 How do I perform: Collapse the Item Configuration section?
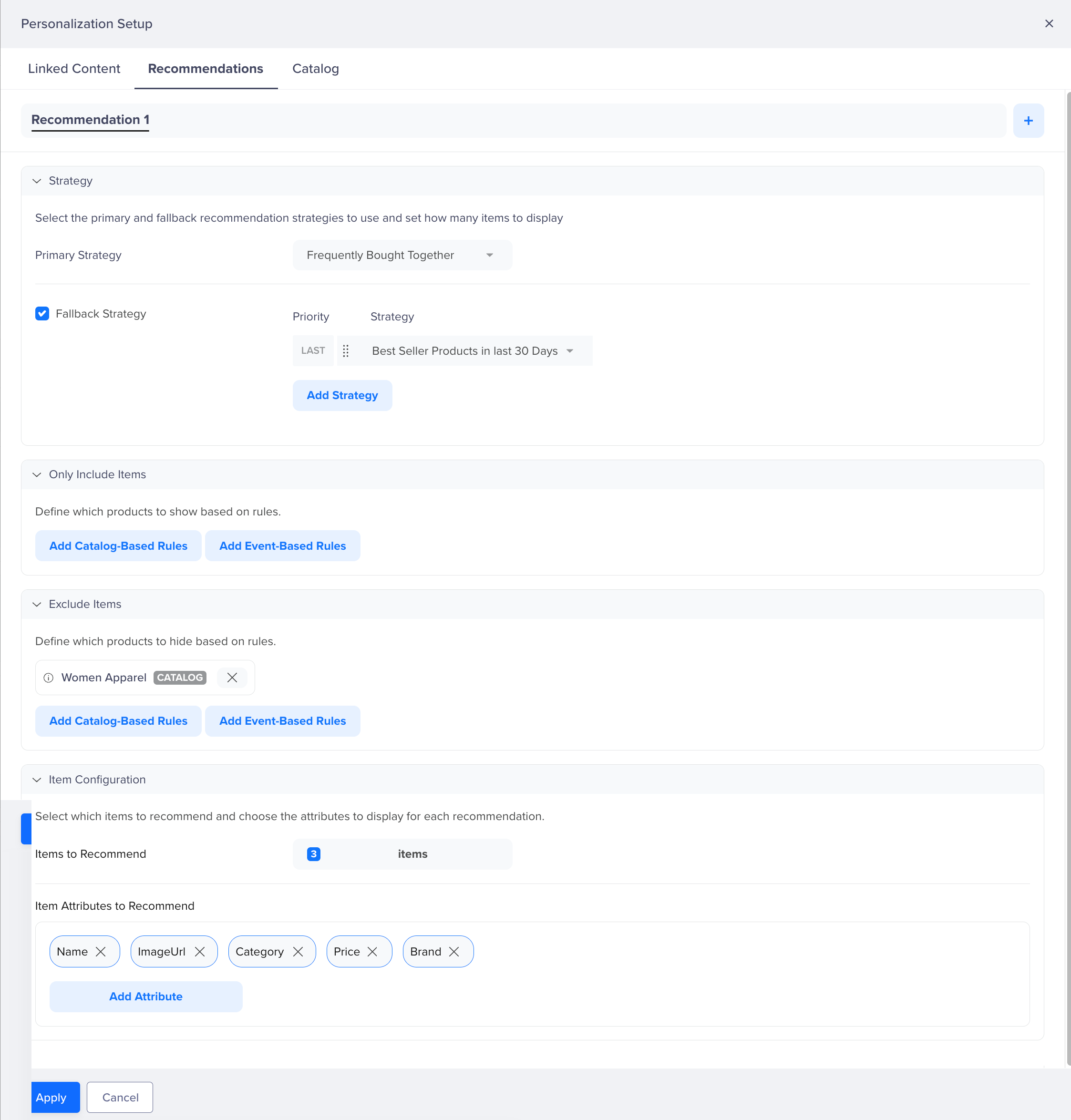click(x=37, y=780)
